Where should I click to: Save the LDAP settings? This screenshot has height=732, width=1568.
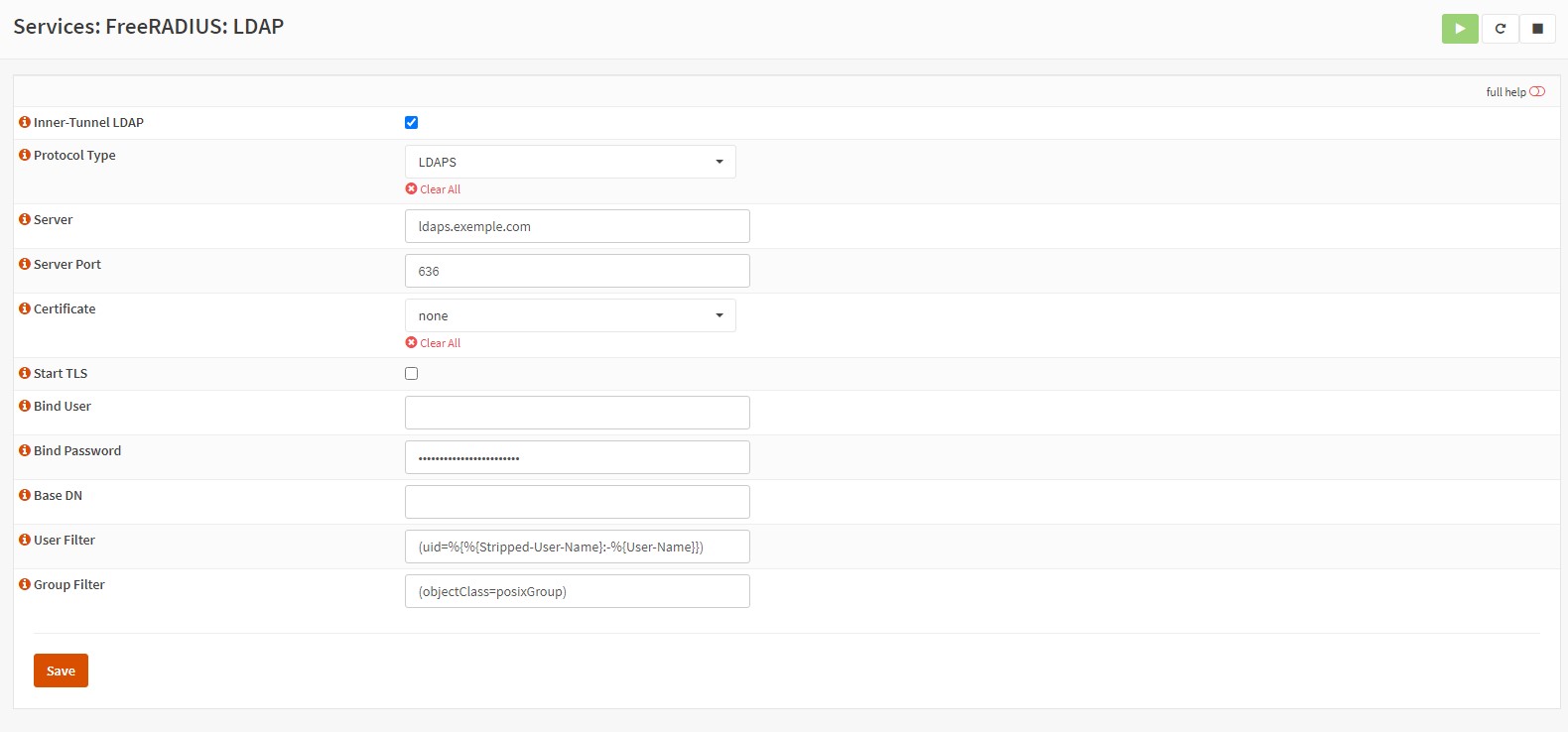click(x=61, y=671)
